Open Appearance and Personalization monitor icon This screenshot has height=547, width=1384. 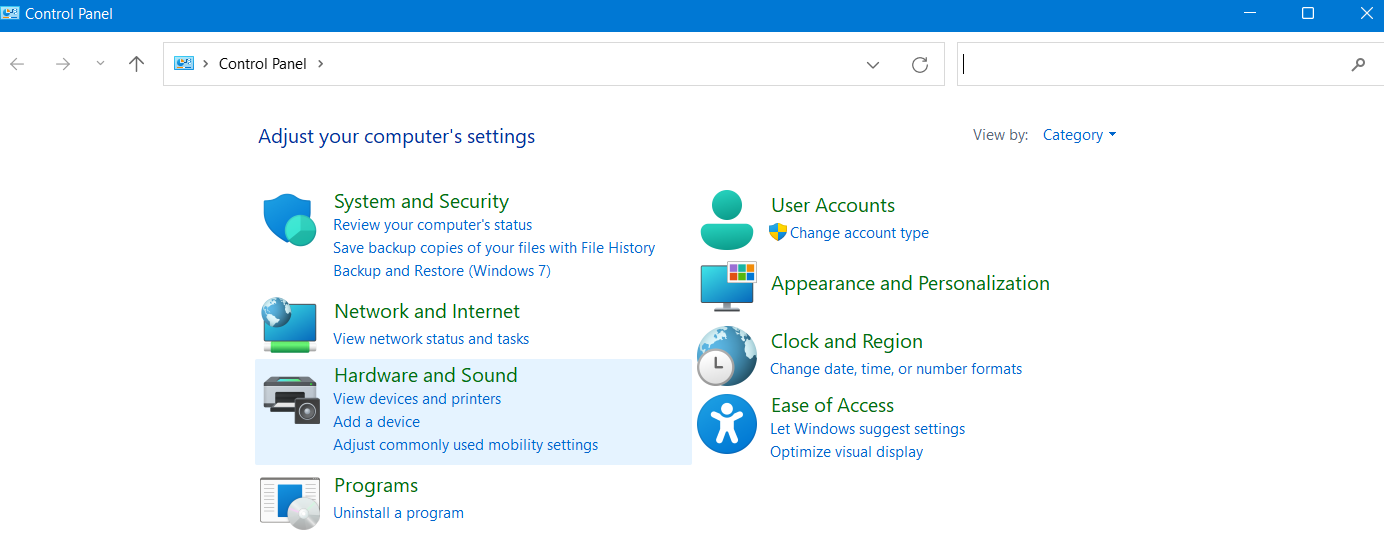(x=727, y=285)
